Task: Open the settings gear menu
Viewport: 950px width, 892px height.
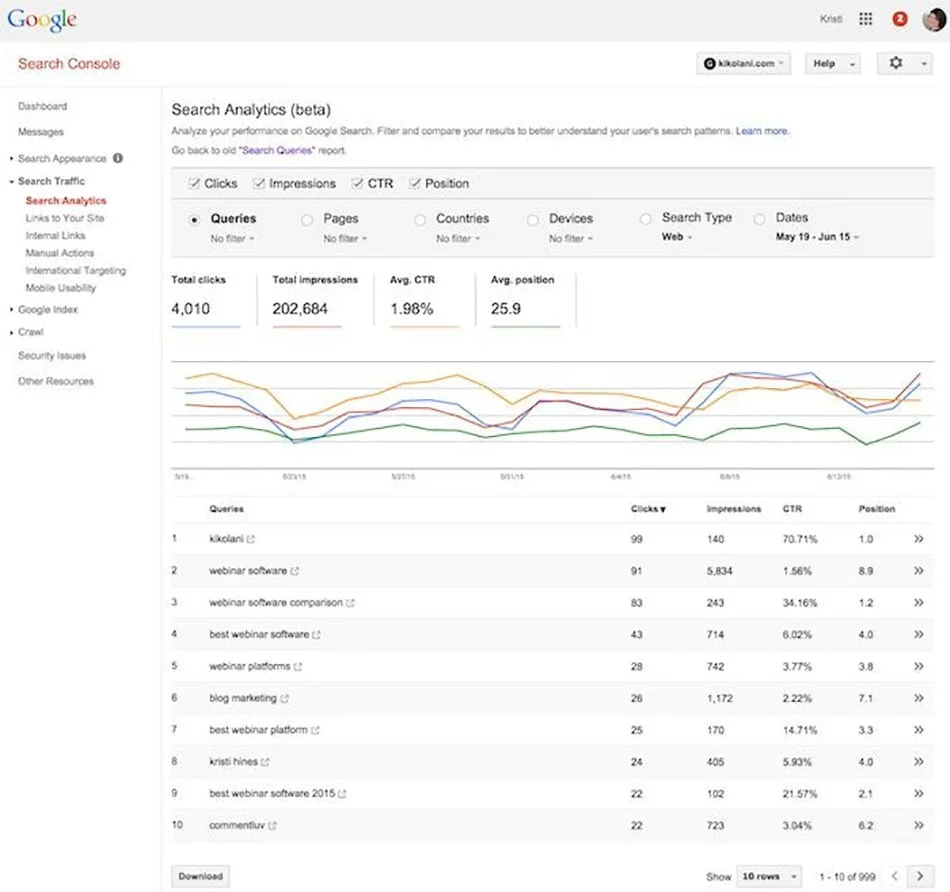Action: click(x=896, y=63)
